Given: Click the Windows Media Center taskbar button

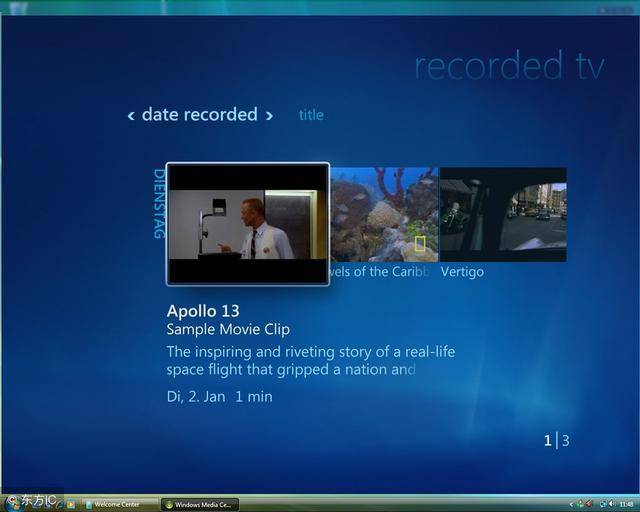Looking at the screenshot, I should [200, 505].
